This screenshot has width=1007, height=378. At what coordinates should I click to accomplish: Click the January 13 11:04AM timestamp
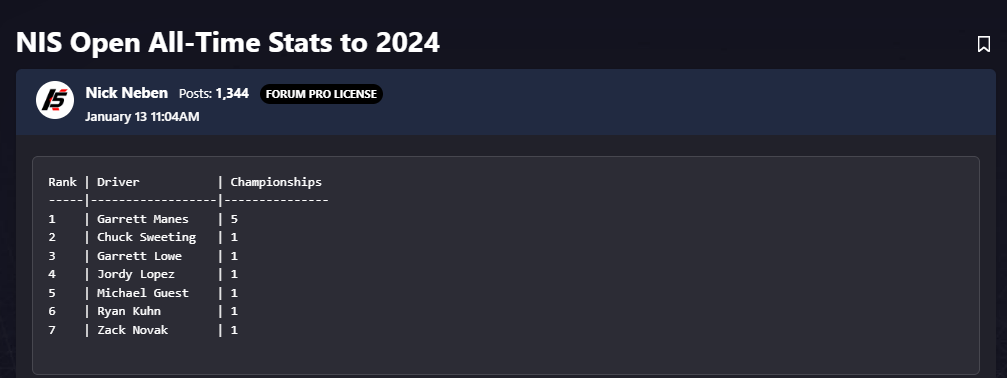coord(142,117)
